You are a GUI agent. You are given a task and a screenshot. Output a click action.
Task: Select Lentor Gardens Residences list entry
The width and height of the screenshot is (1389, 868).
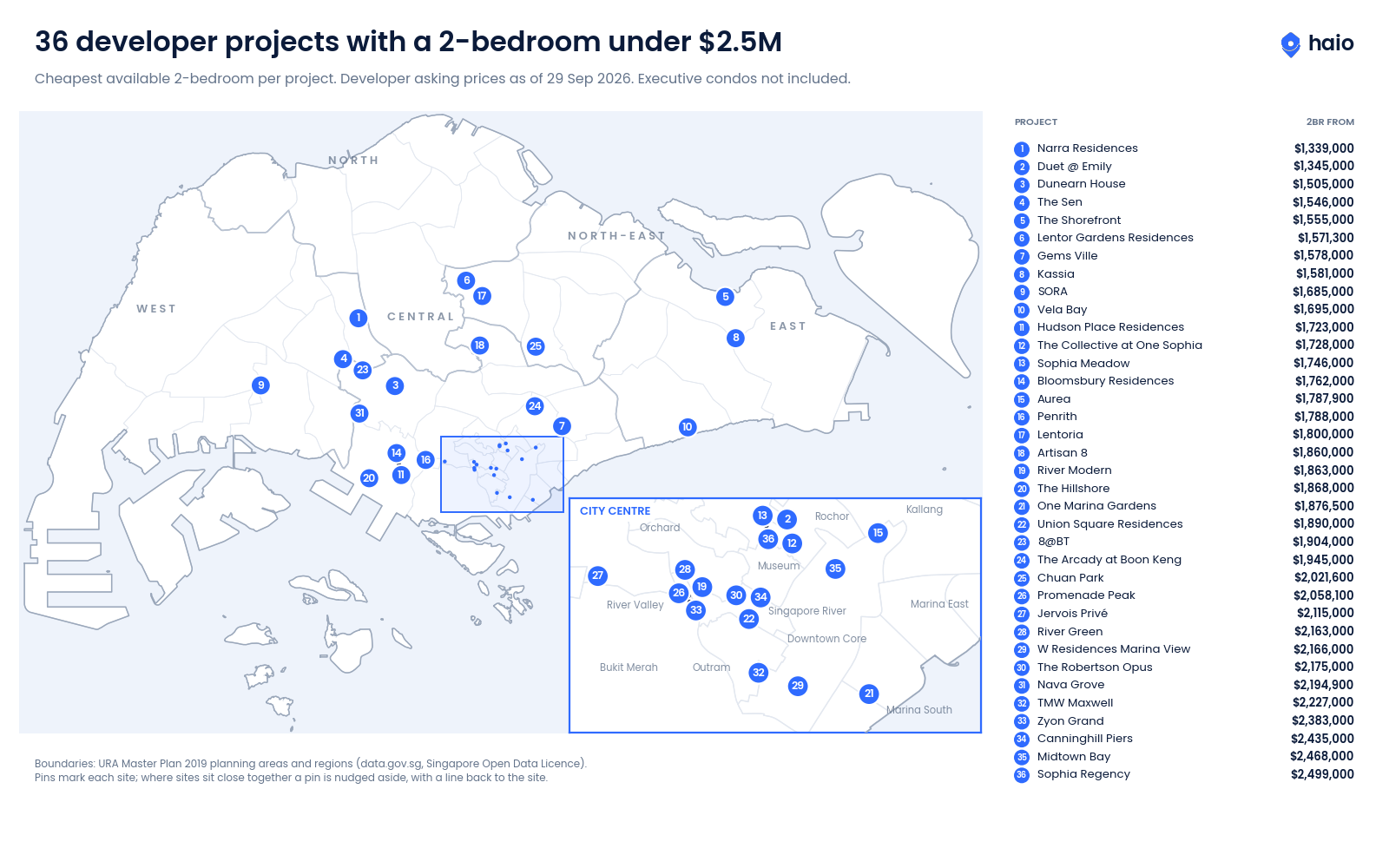click(x=1115, y=238)
